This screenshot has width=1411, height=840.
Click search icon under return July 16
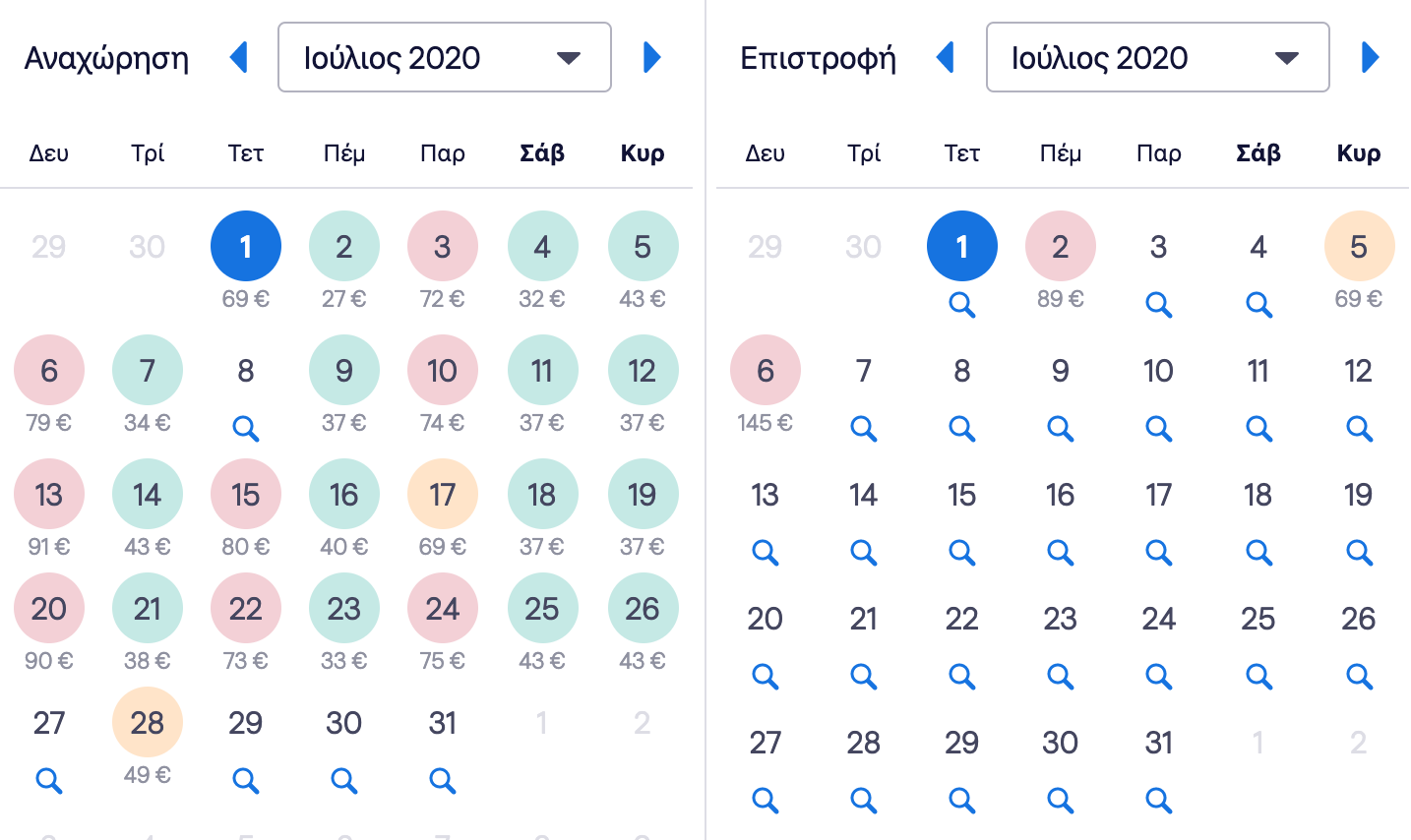1061,553
